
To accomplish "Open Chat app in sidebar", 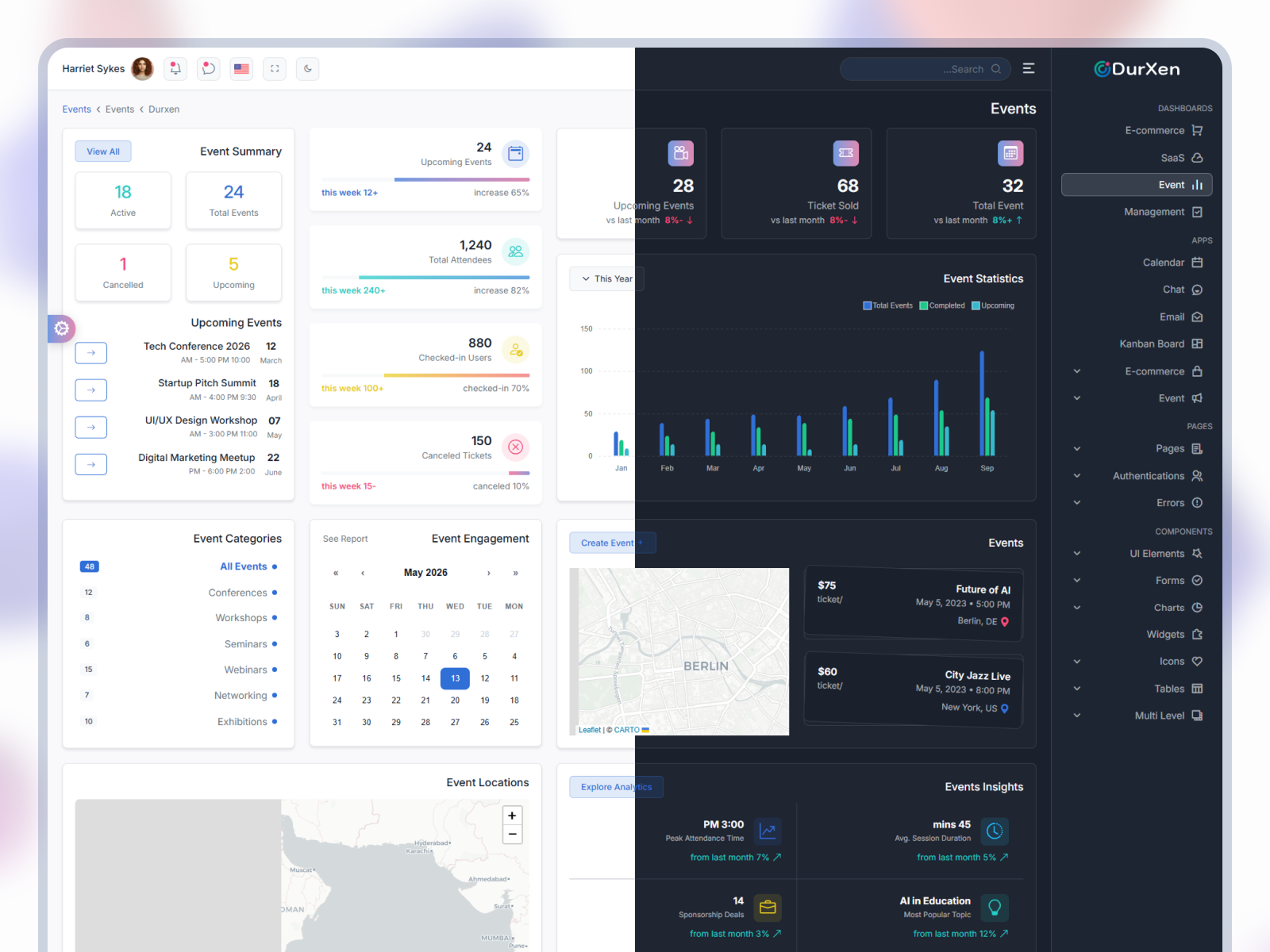I will click(x=1137, y=290).
